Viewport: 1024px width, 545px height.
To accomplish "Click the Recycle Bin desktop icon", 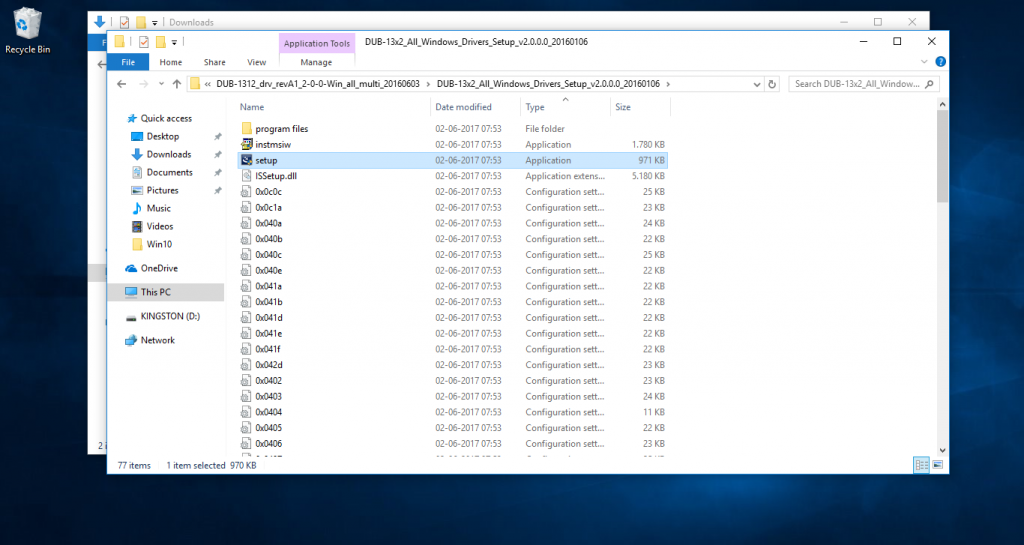I will point(27,31).
